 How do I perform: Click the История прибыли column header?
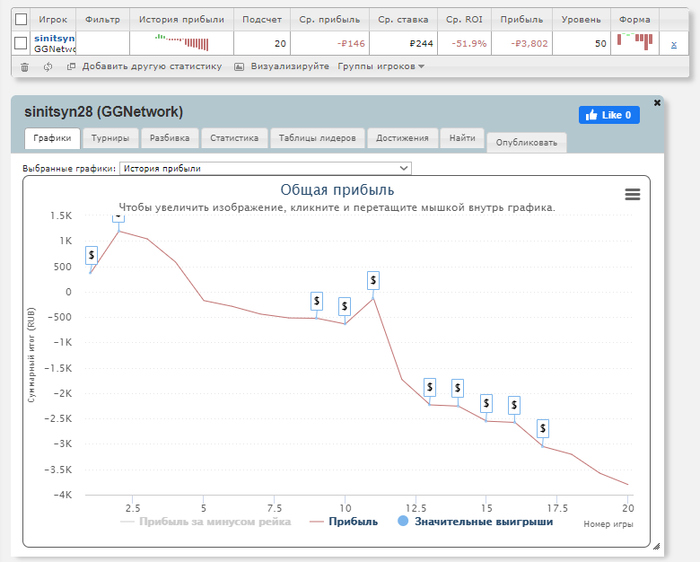point(182,20)
